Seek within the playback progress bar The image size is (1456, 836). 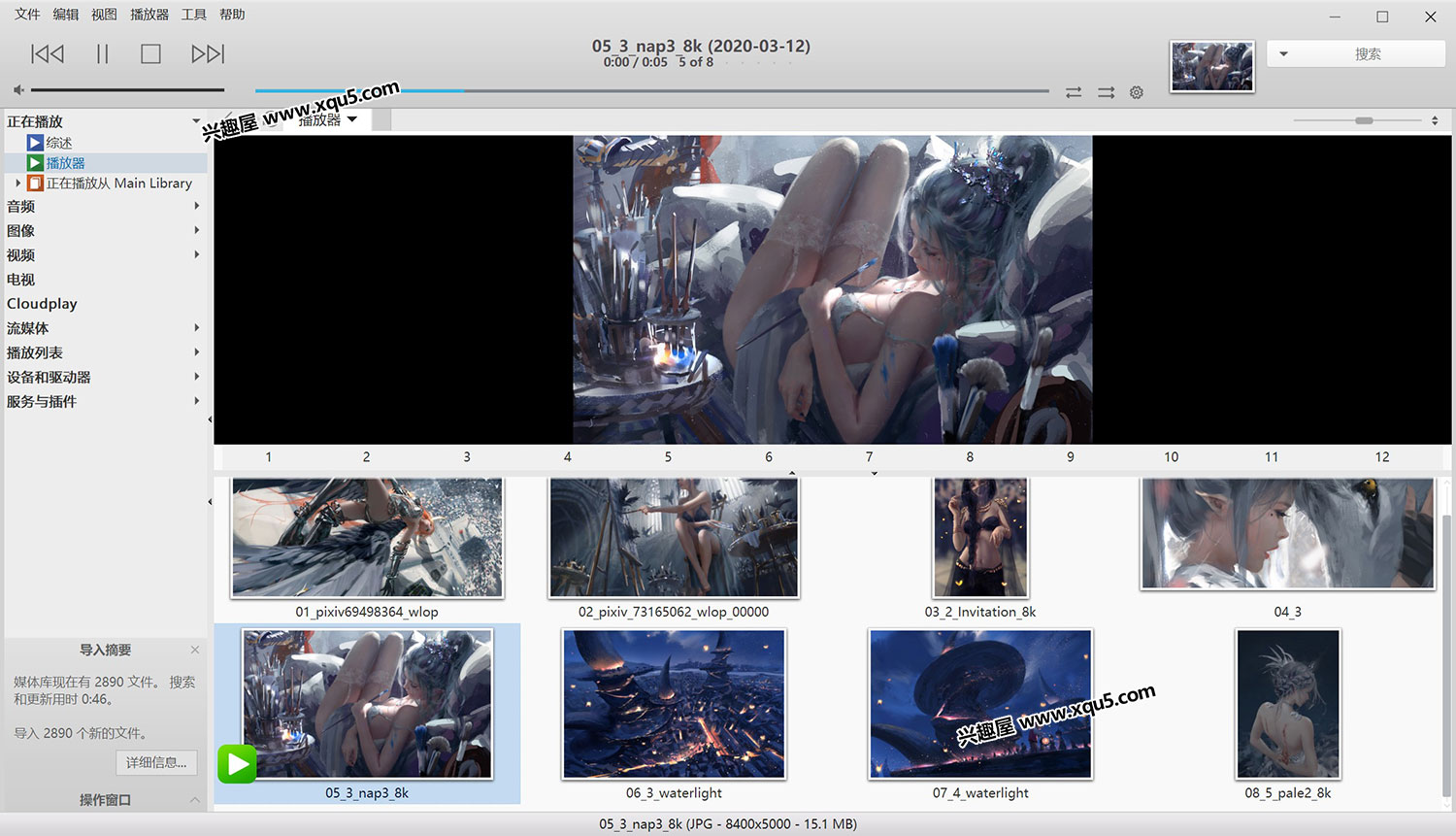coord(652,91)
